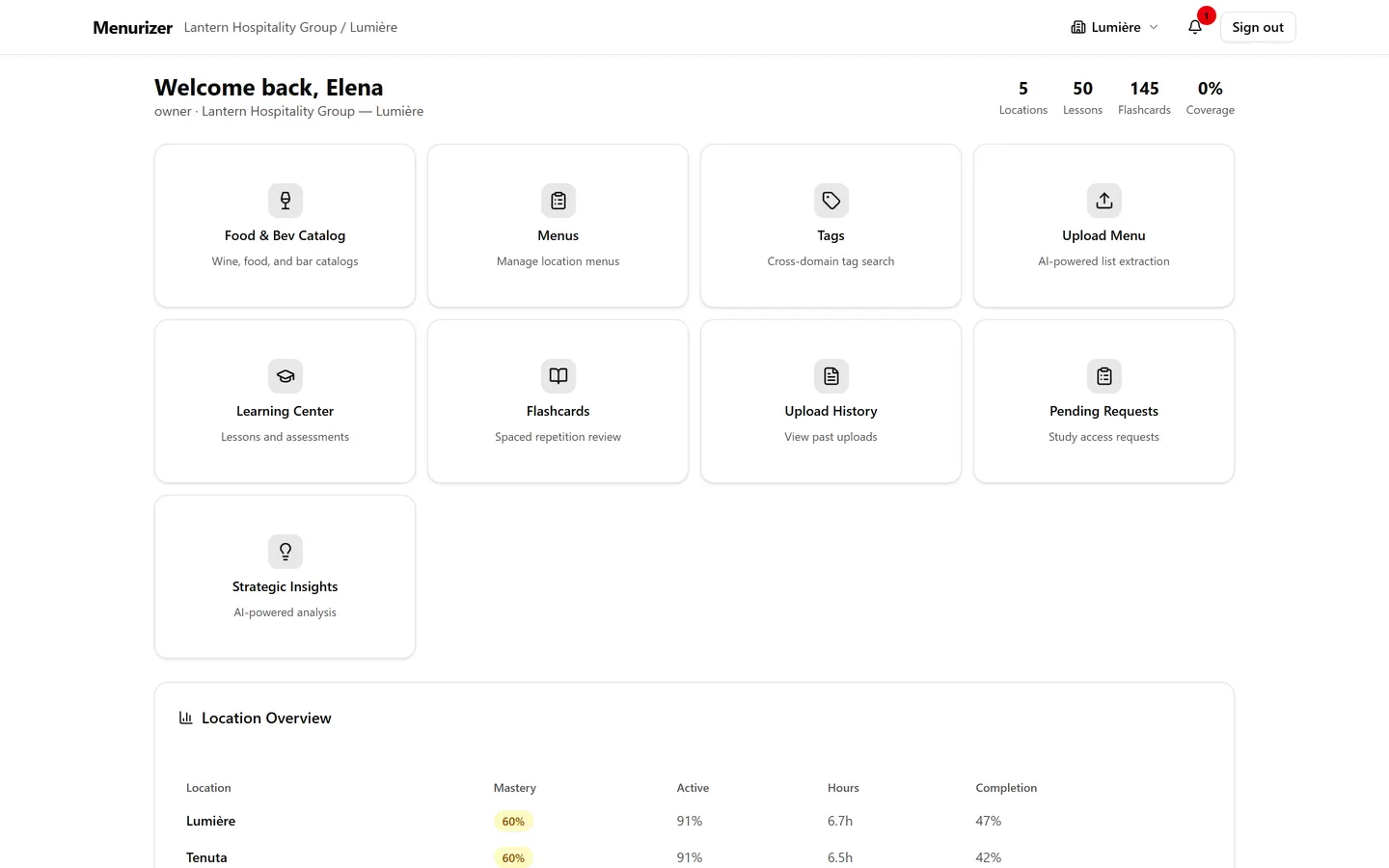1389x868 pixels.
Task: Go to Menurizer home logo
Action: coord(132,27)
